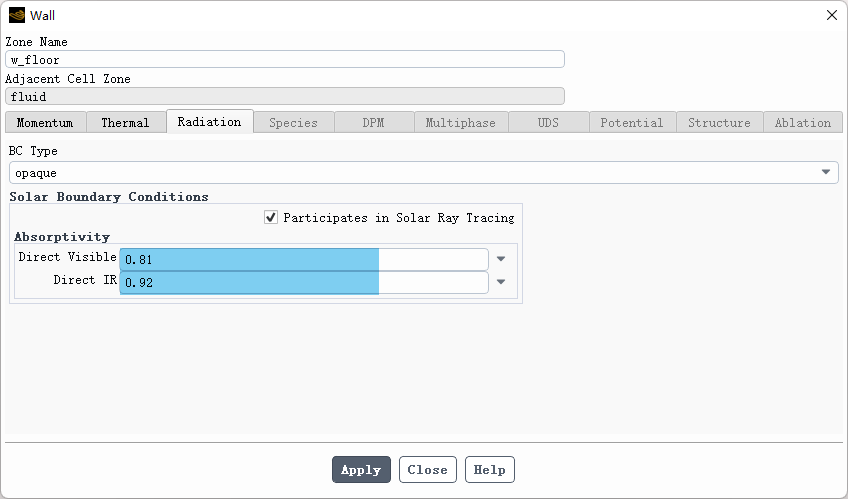Viewport: 848px width, 499px height.
Task: Select the Potential tab
Action: click(x=631, y=122)
